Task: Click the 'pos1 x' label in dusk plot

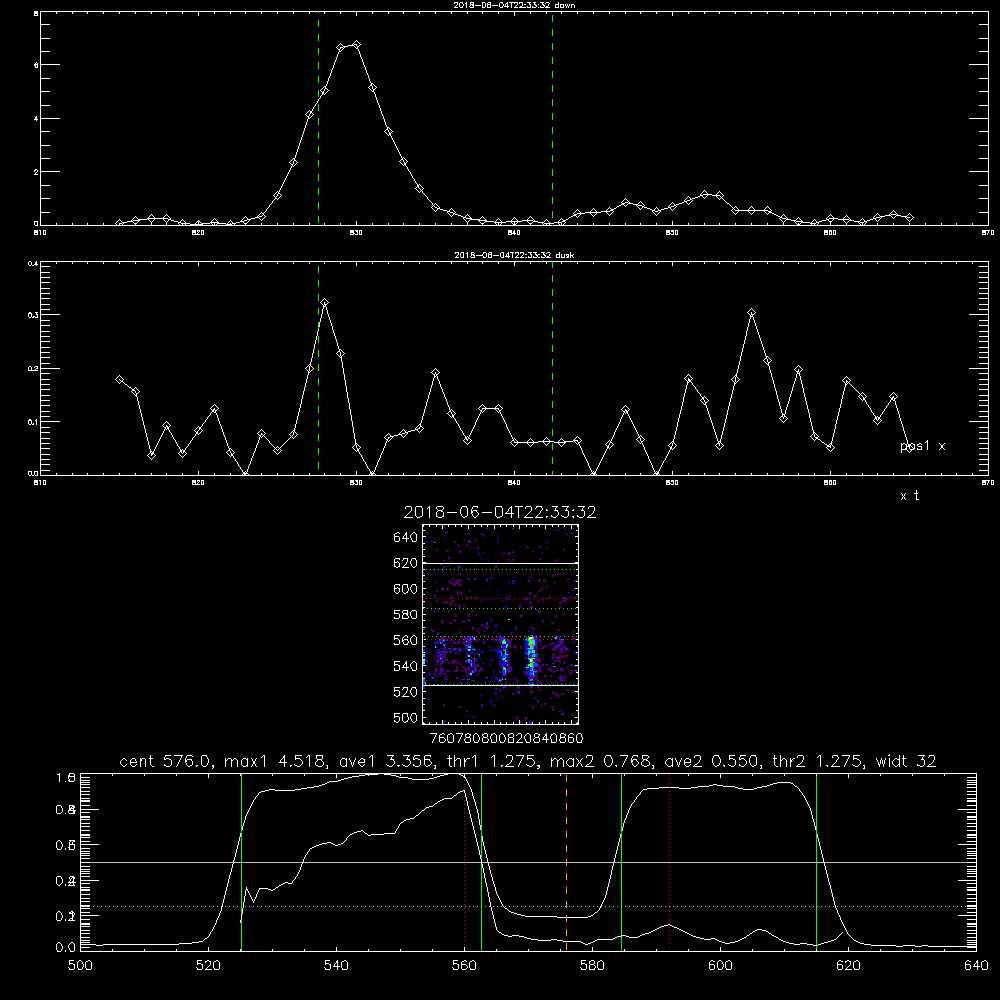Action: (923, 446)
